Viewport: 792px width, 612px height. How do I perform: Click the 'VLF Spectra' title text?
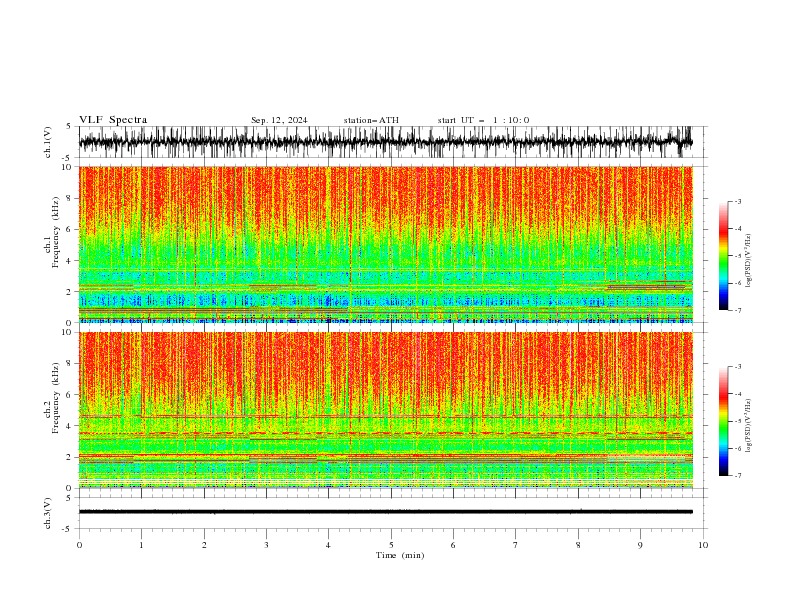pyautogui.click(x=113, y=120)
